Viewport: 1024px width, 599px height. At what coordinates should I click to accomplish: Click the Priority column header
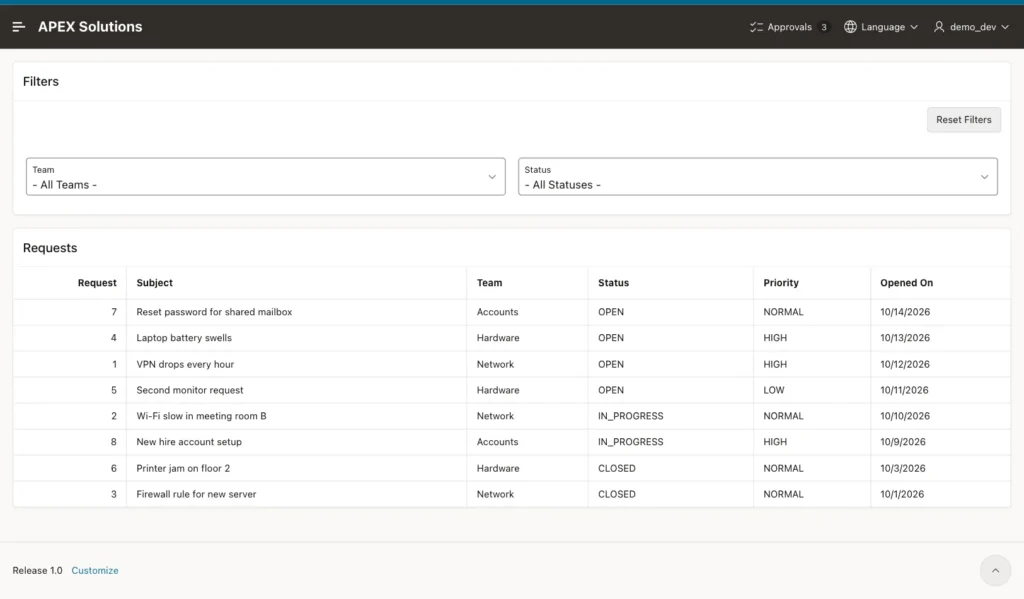click(x=781, y=283)
